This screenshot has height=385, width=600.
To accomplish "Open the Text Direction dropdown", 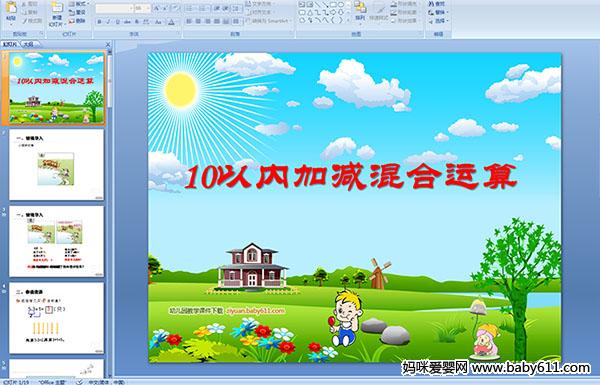I will point(260,3).
